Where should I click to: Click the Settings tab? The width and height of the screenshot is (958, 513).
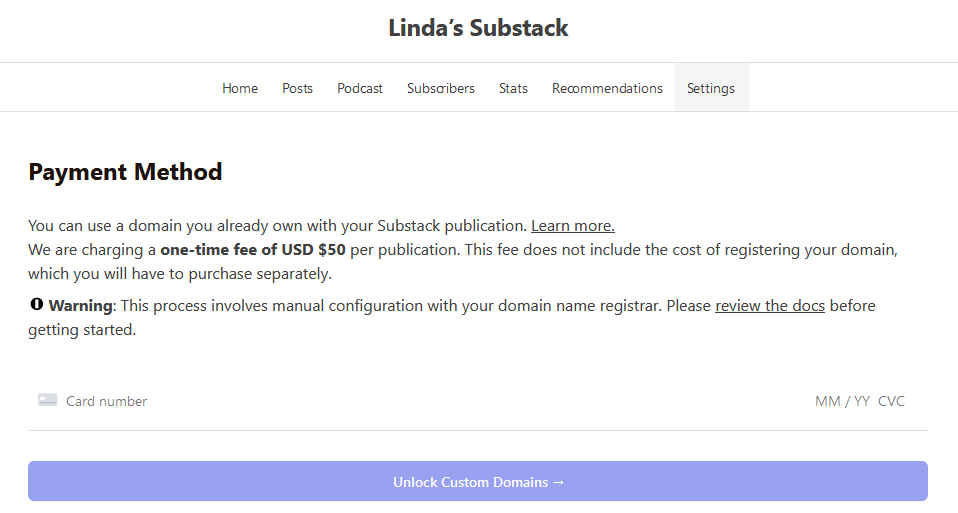(712, 88)
